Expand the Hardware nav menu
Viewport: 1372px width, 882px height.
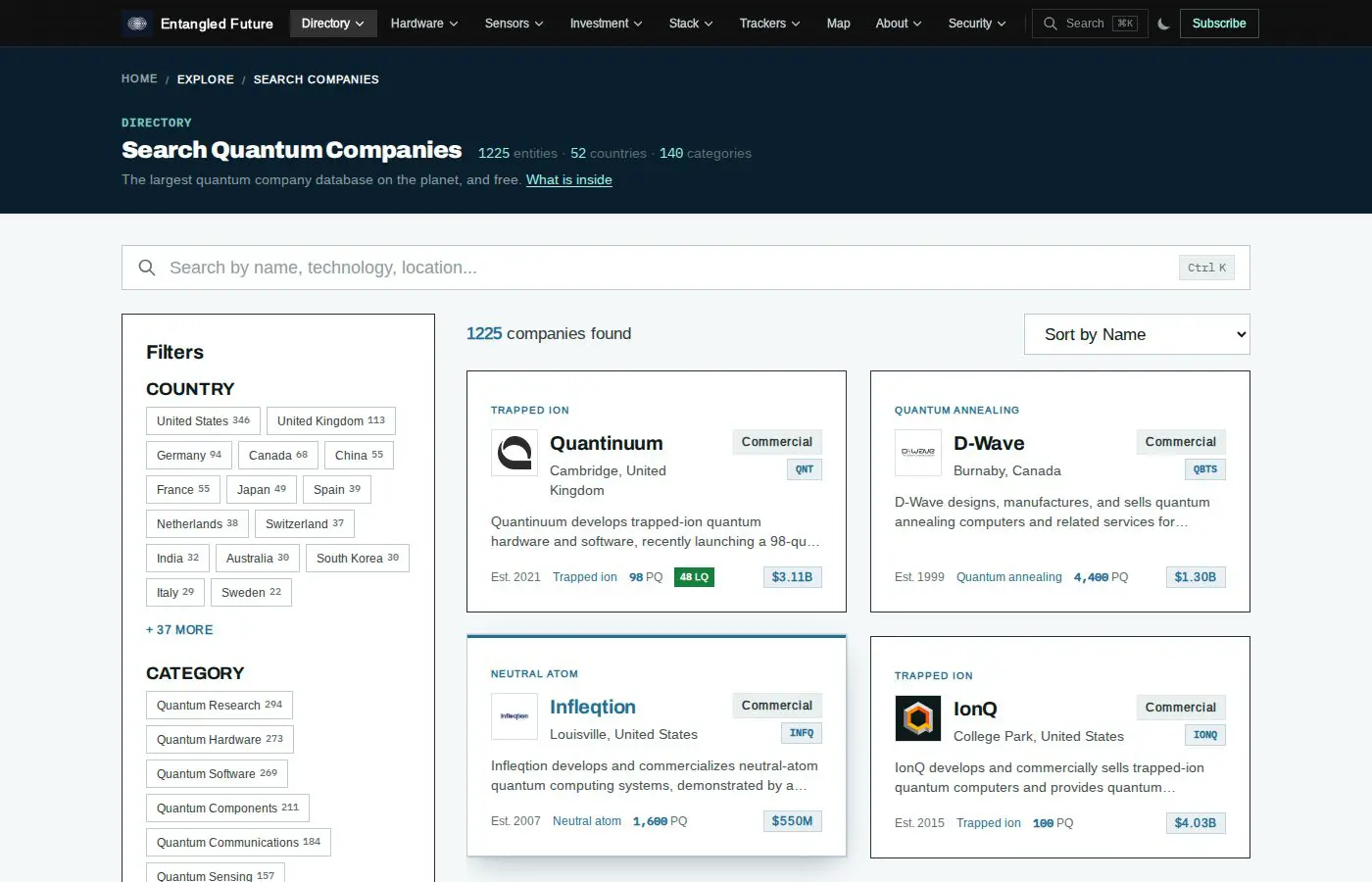[424, 24]
